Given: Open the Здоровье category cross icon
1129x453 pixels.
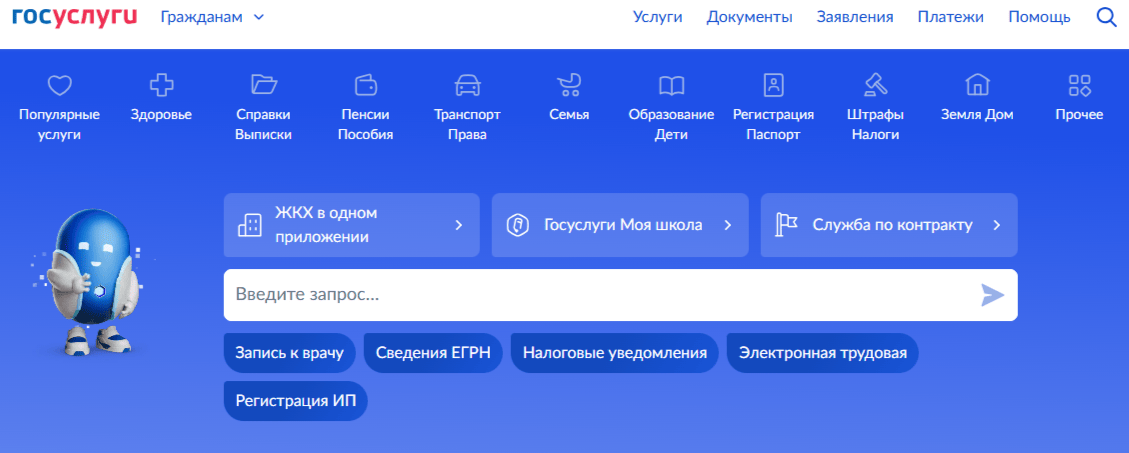Looking at the screenshot, I should (x=161, y=84).
